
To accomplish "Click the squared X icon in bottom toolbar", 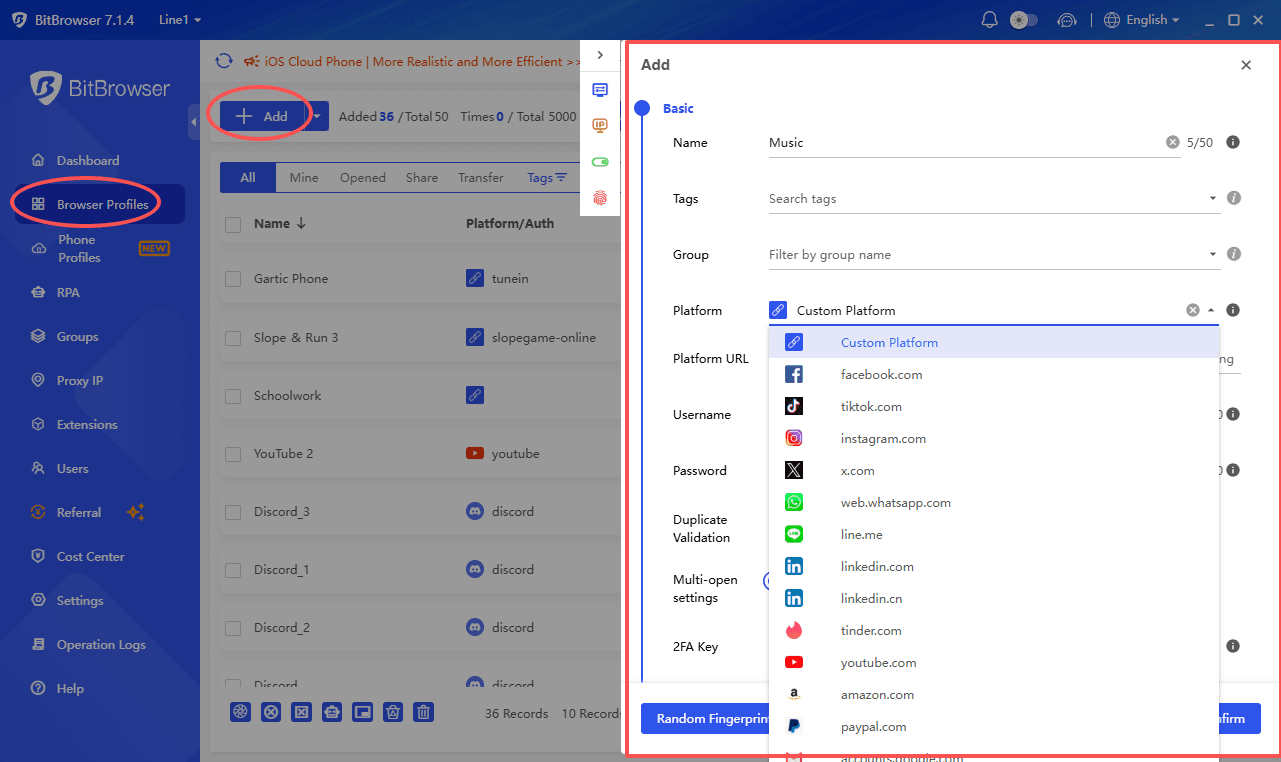I will (301, 712).
